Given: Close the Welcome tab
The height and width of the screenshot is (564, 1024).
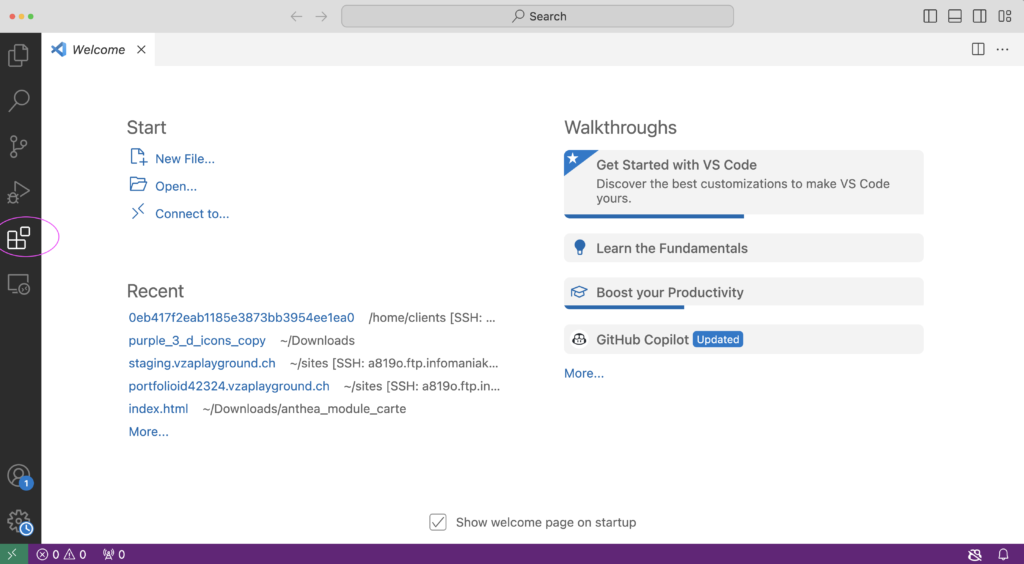Looking at the screenshot, I should tap(141, 50).
